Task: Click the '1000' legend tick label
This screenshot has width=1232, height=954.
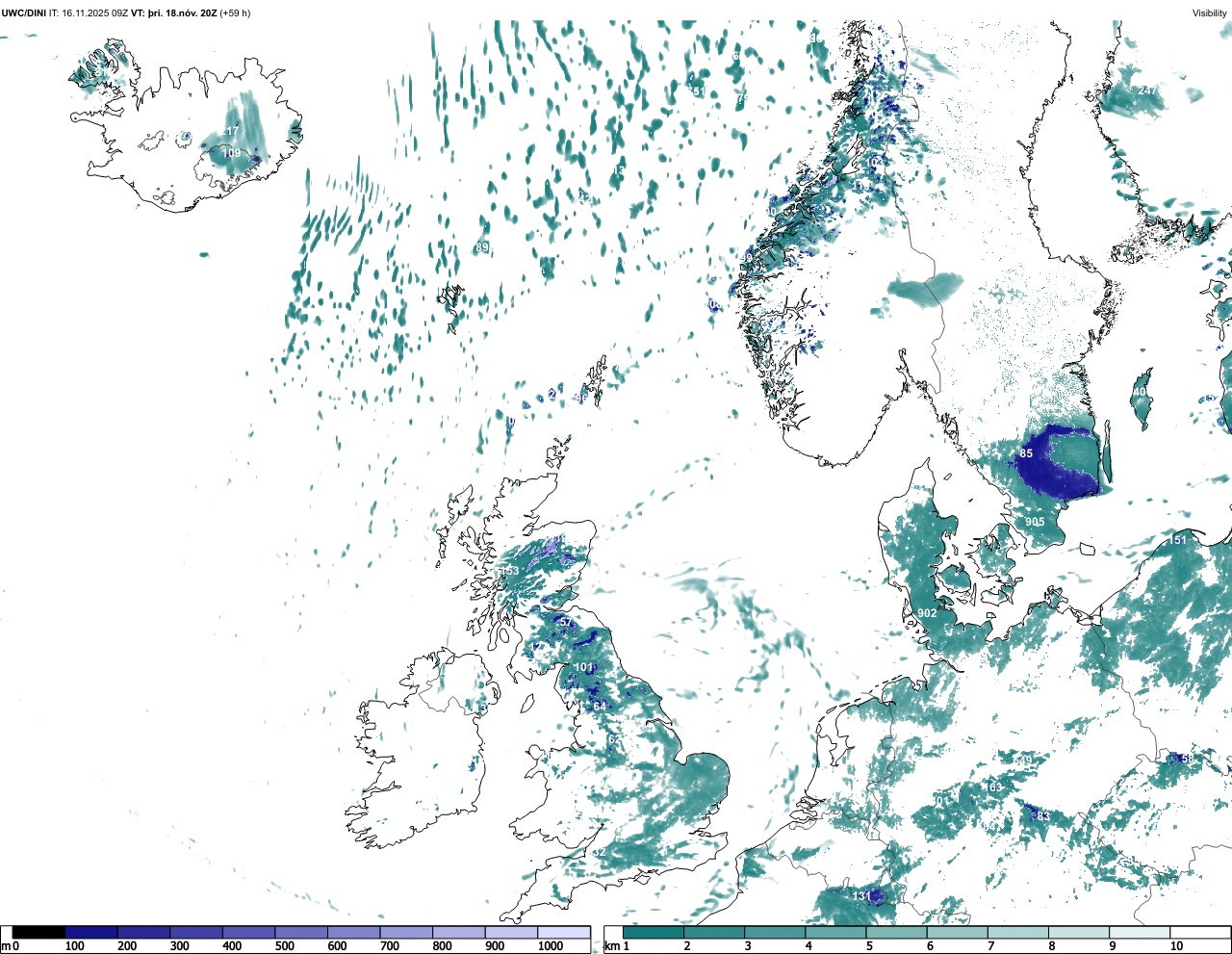Action: tap(551, 946)
